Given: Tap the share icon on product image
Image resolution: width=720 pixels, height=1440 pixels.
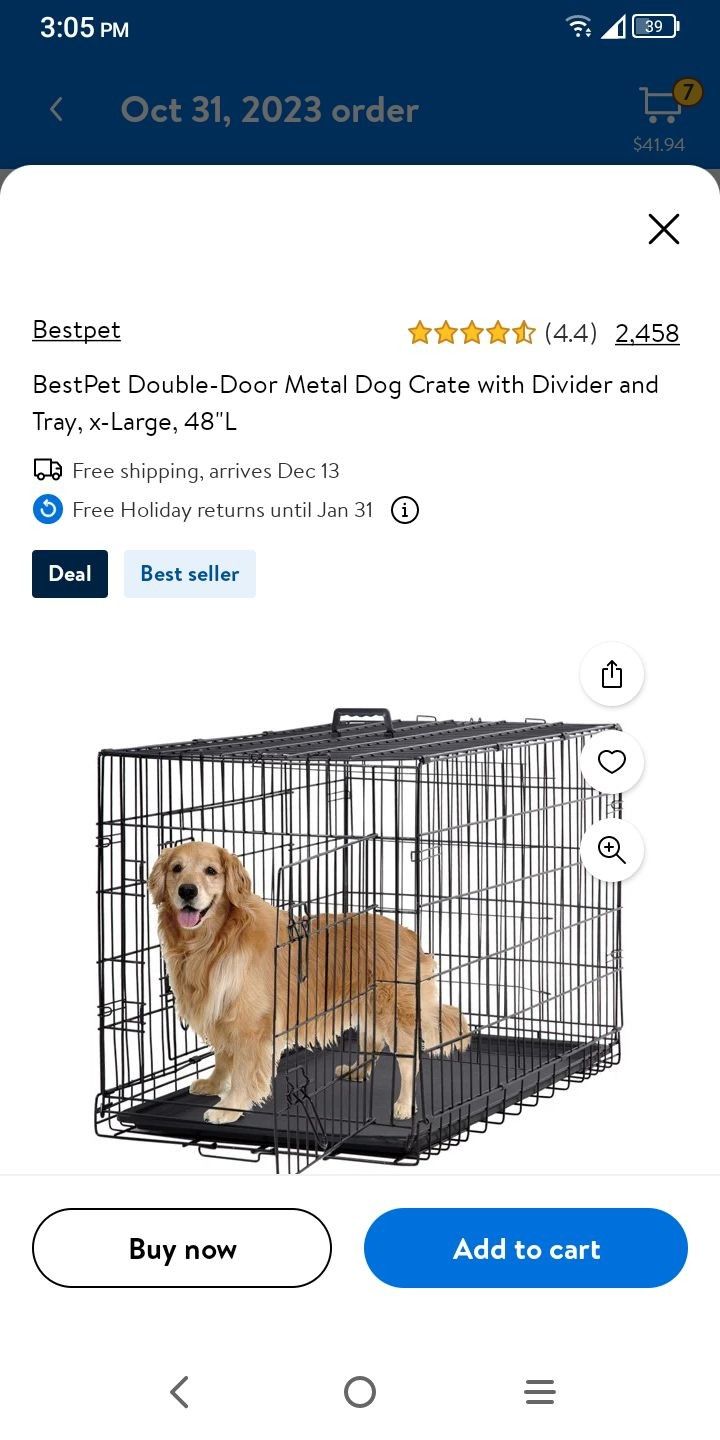Looking at the screenshot, I should [x=612, y=674].
